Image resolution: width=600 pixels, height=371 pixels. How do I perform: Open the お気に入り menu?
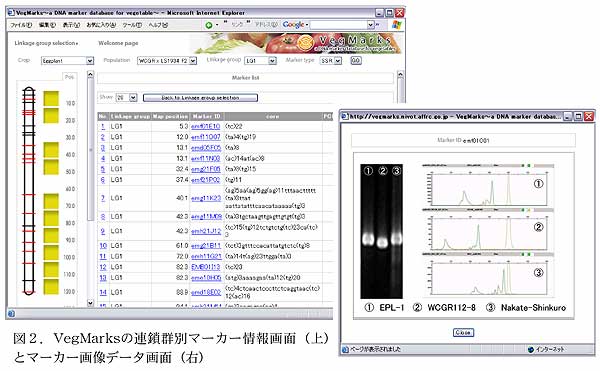[101, 25]
